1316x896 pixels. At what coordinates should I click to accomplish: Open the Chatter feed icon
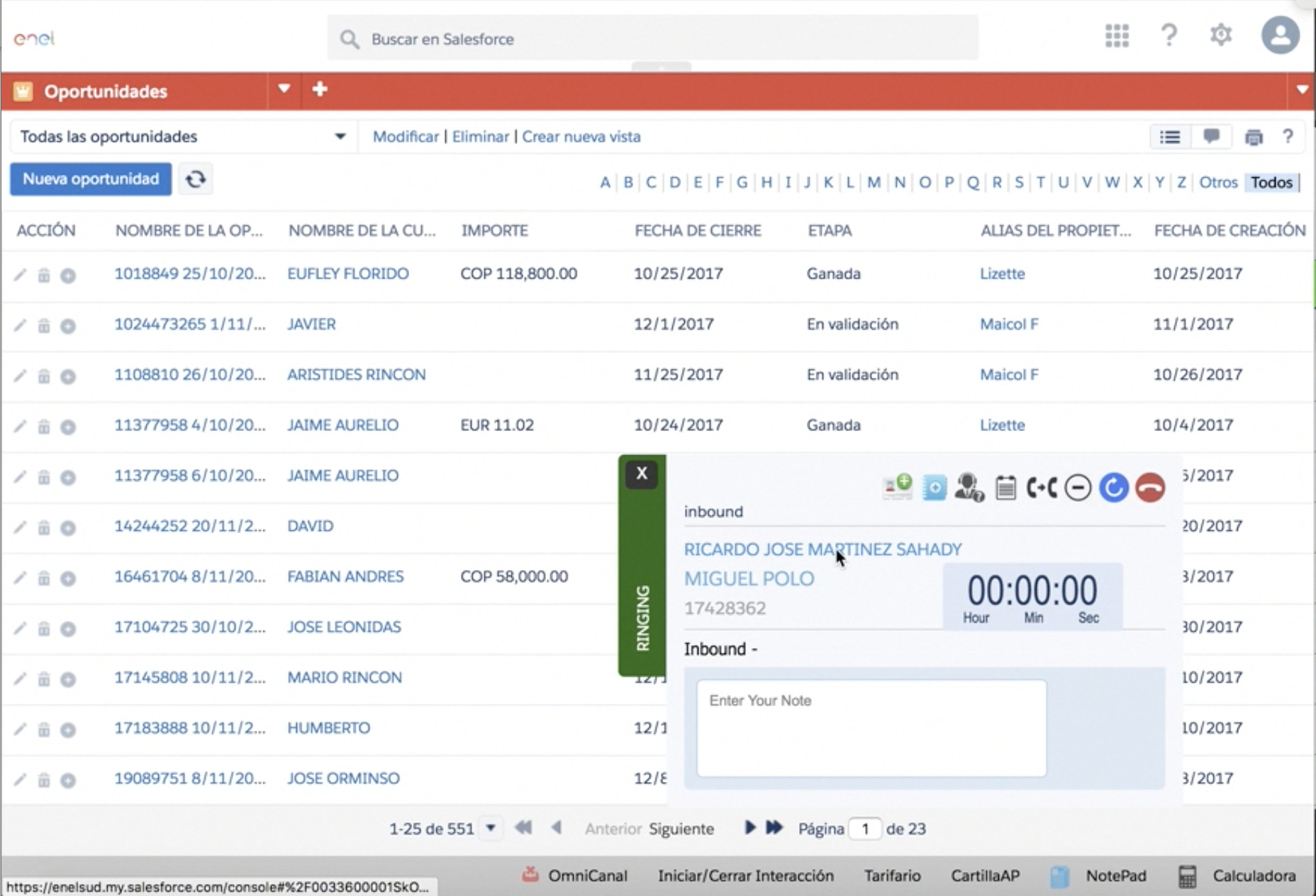pos(1211,136)
